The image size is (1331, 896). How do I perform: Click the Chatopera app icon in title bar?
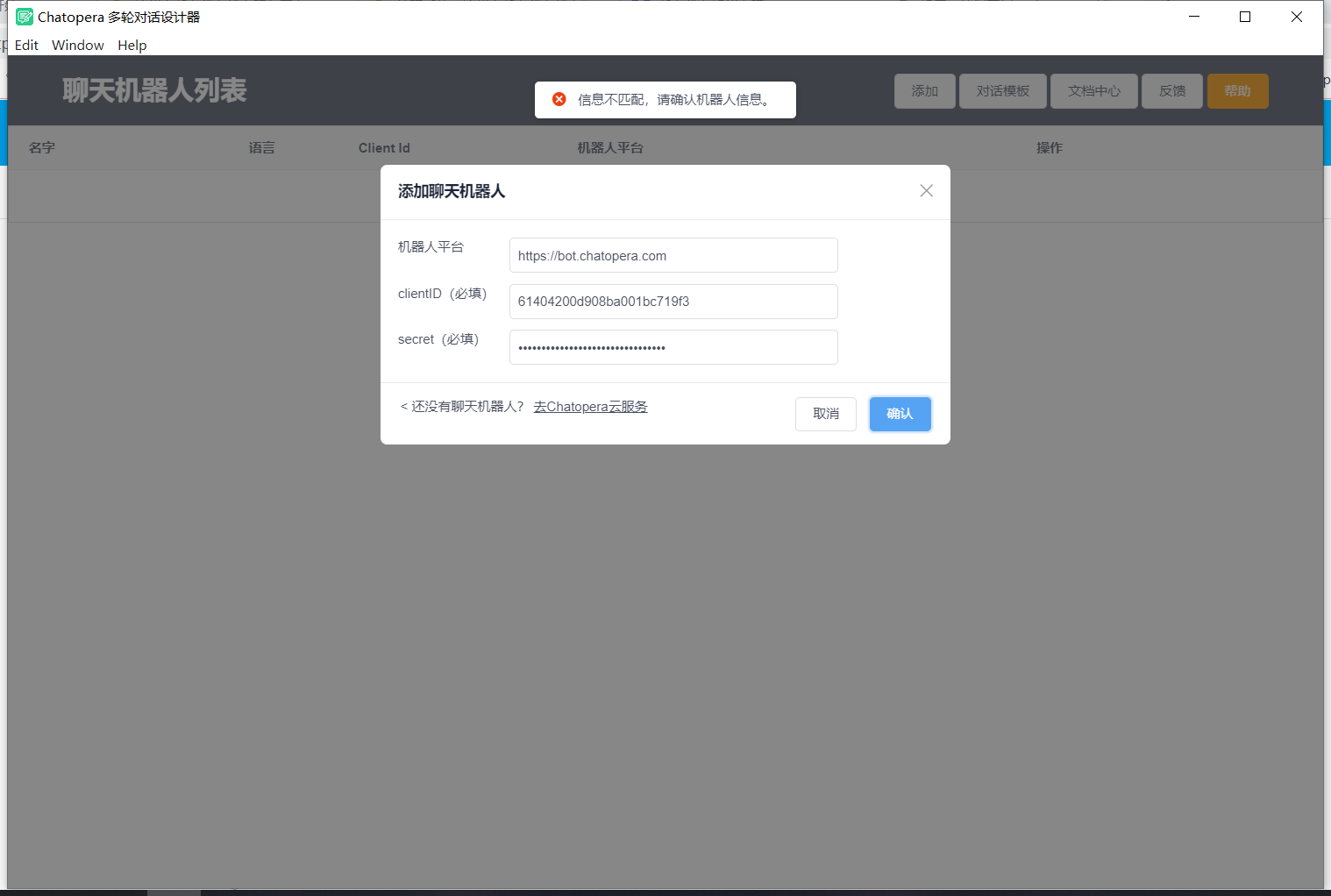[25, 17]
